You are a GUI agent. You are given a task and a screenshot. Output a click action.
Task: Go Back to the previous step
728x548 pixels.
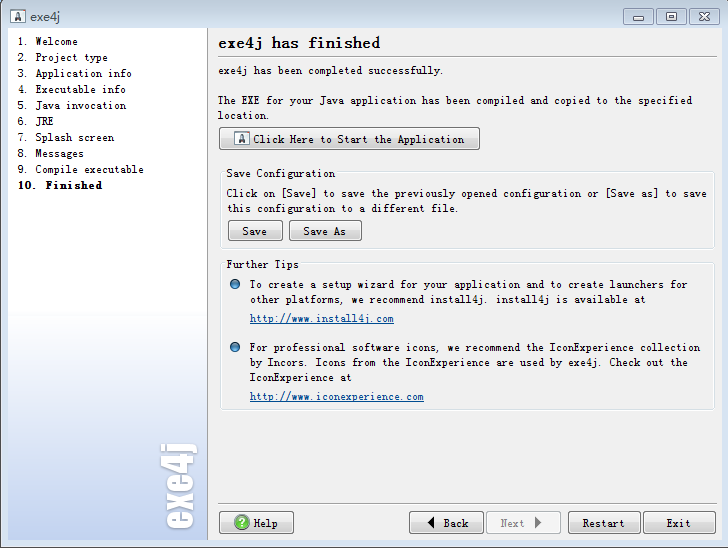pos(446,523)
